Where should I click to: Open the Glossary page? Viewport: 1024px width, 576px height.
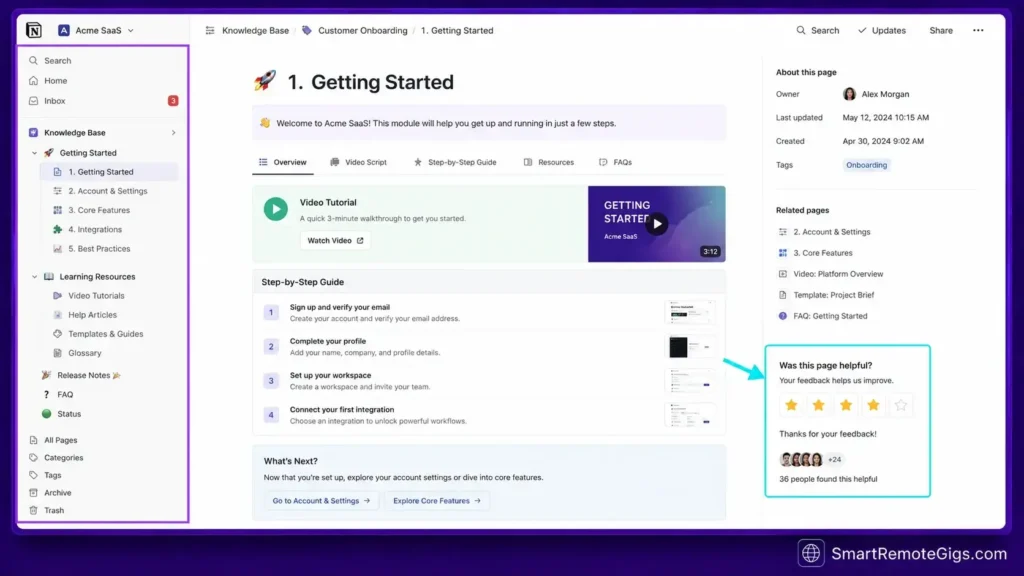pyautogui.click(x=84, y=353)
